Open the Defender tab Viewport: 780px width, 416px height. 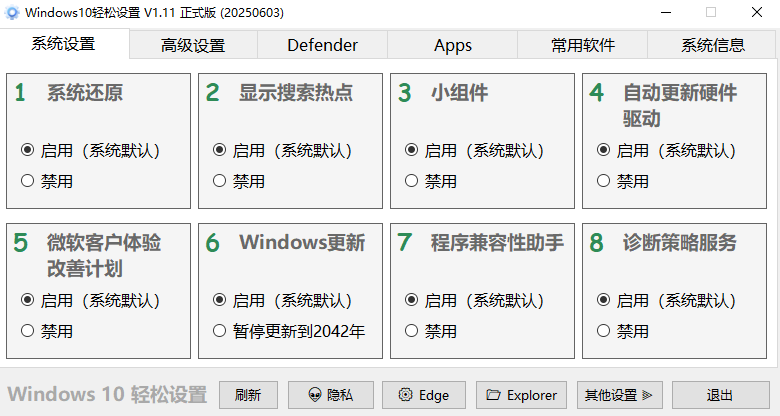click(322, 45)
